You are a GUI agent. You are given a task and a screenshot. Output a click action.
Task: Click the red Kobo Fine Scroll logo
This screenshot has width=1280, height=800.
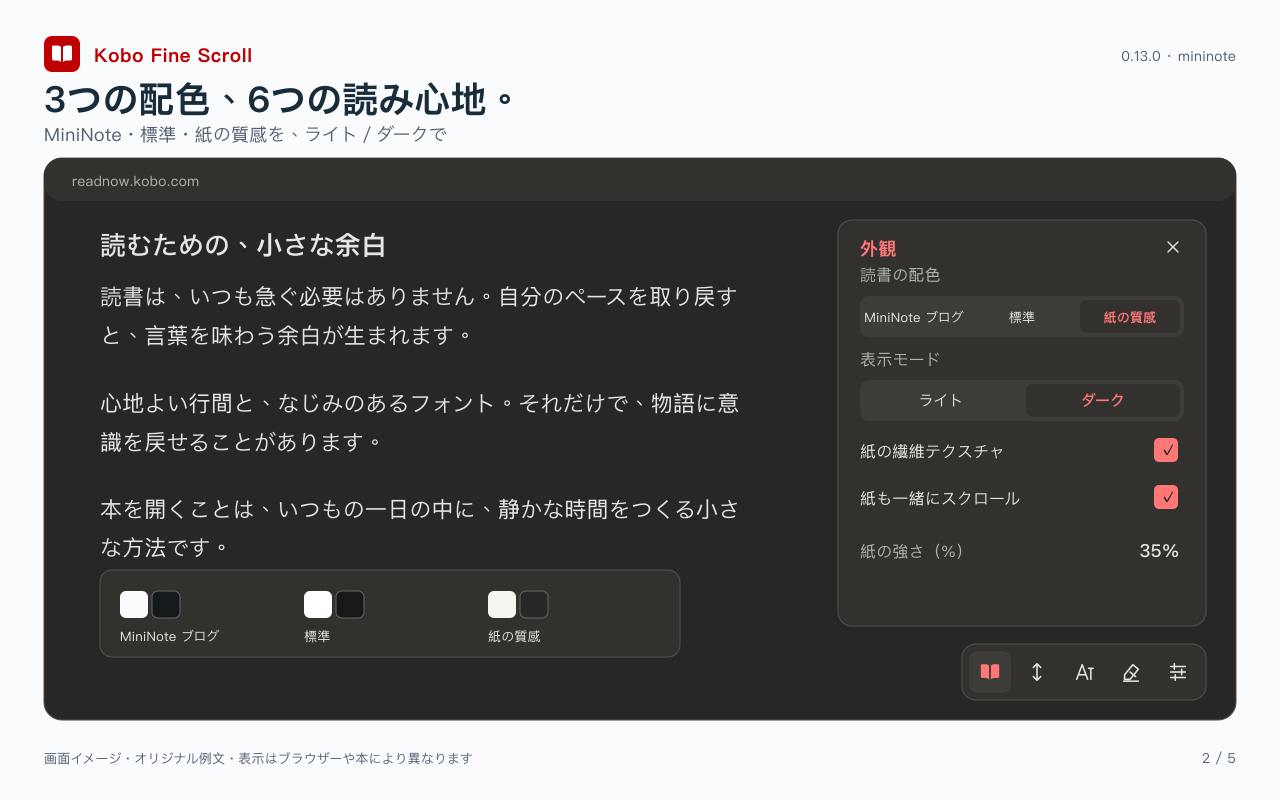[x=62, y=54]
